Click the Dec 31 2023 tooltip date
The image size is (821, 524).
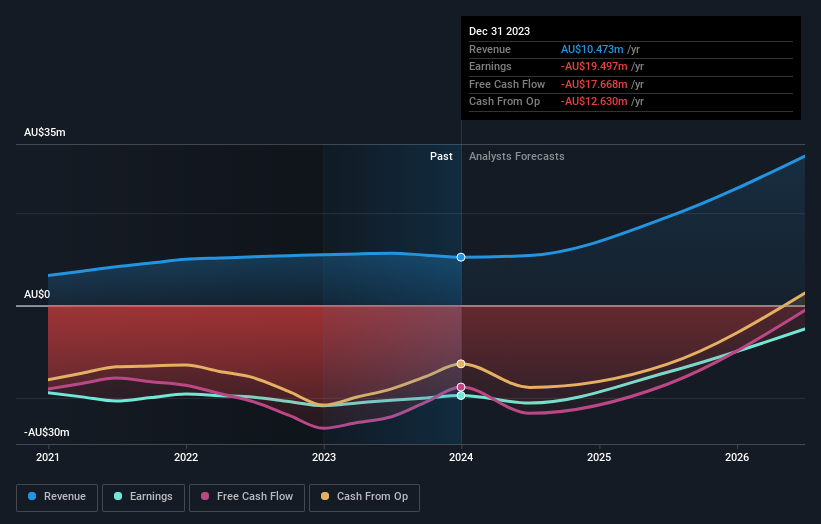[x=500, y=31]
